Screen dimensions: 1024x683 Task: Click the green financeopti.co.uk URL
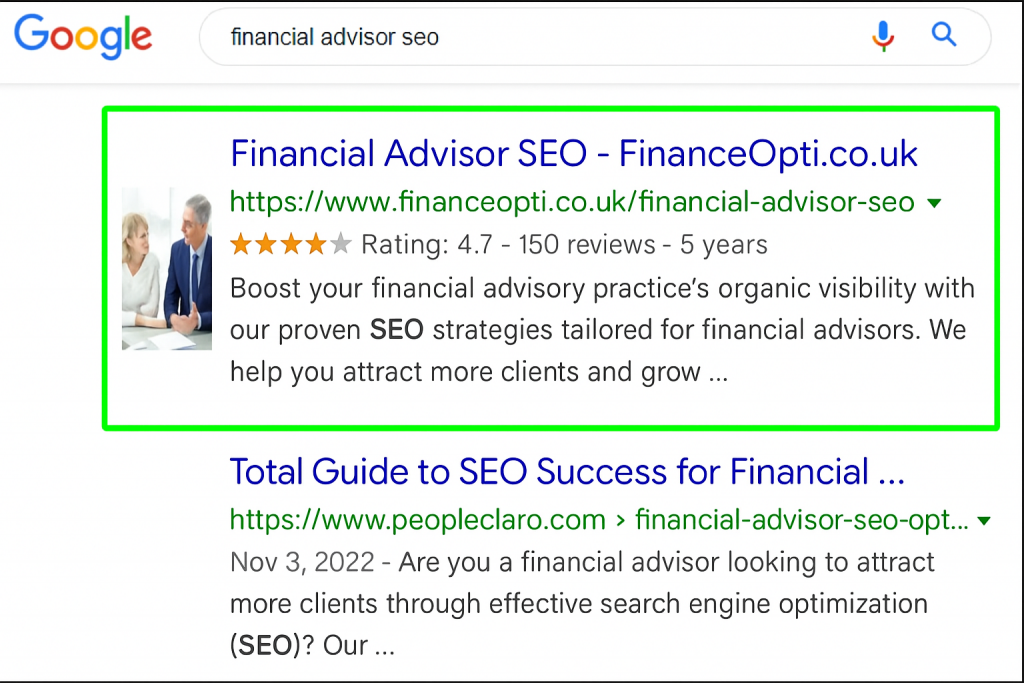pyautogui.click(x=571, y=202)
